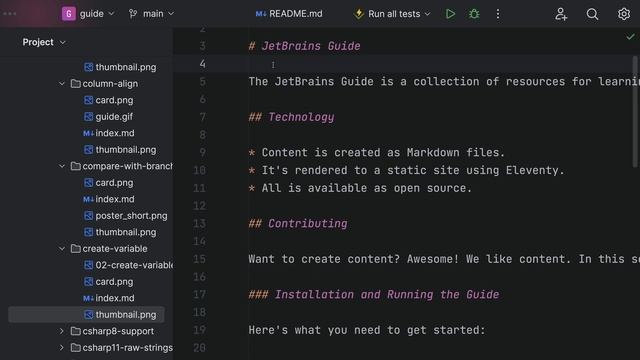Click the '## Contributing' heading
This screenshot has height=360, width=640.
[298, 224]
